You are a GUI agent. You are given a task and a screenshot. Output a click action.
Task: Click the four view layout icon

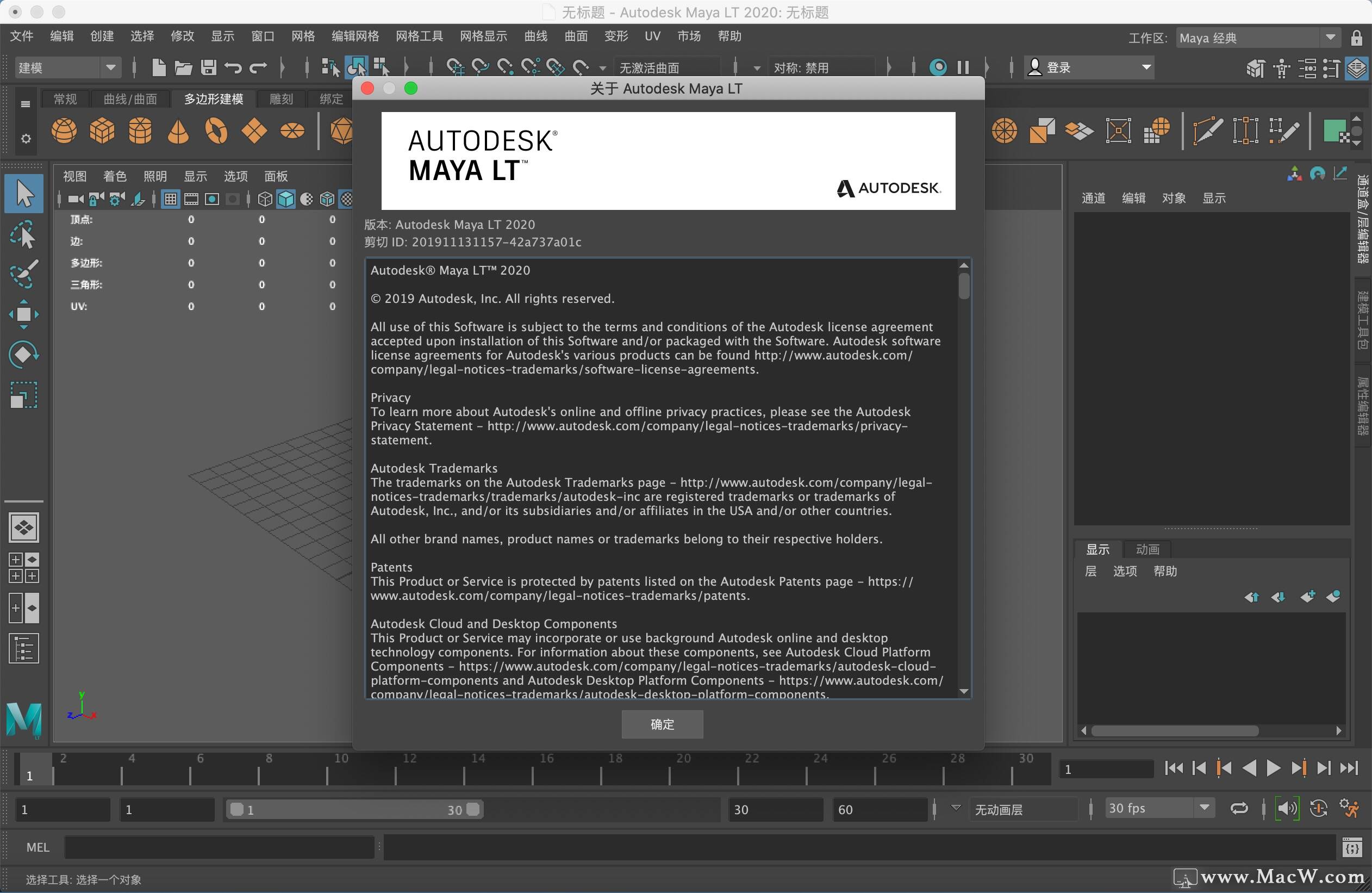click(23, 568)
